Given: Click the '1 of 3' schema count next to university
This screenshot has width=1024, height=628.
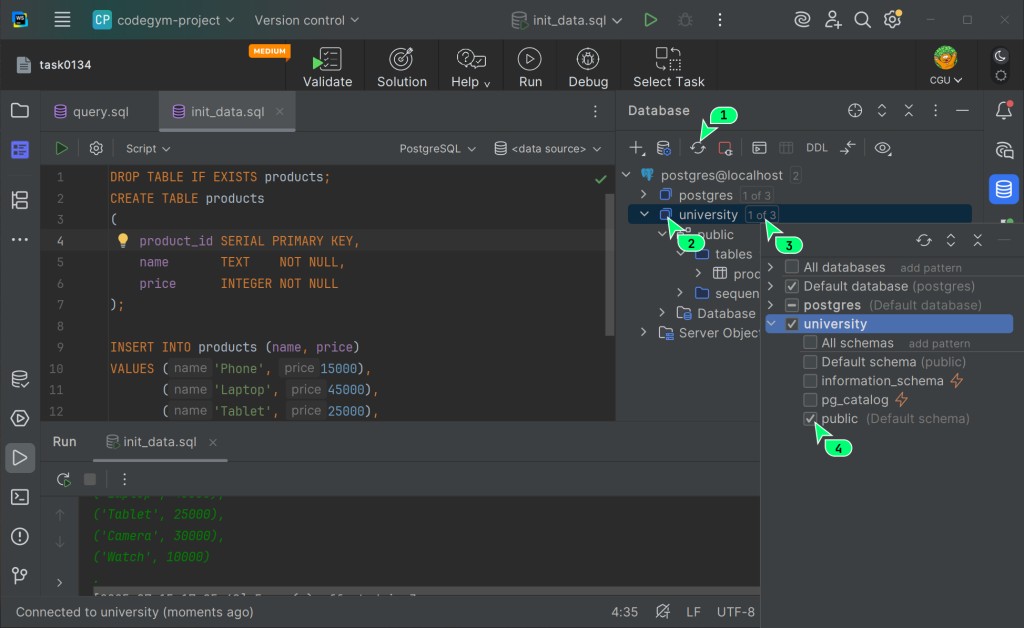Looking at the screenshot, I should [x=761, y=215].
